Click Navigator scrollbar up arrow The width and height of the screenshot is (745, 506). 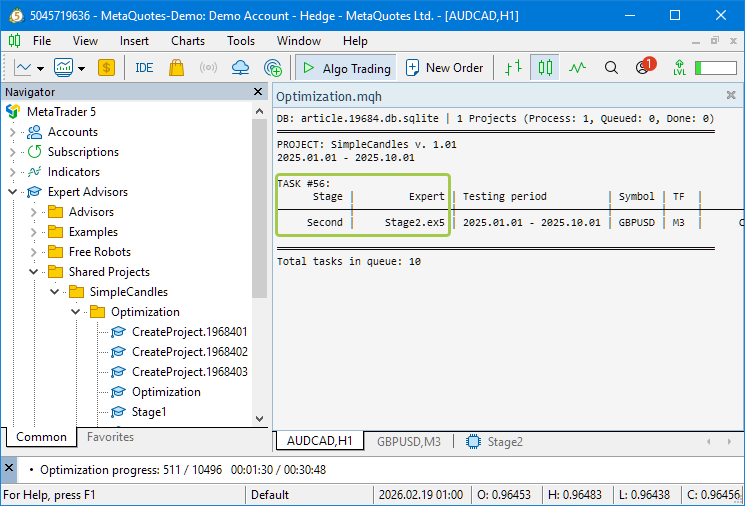[x=259, y=111]
